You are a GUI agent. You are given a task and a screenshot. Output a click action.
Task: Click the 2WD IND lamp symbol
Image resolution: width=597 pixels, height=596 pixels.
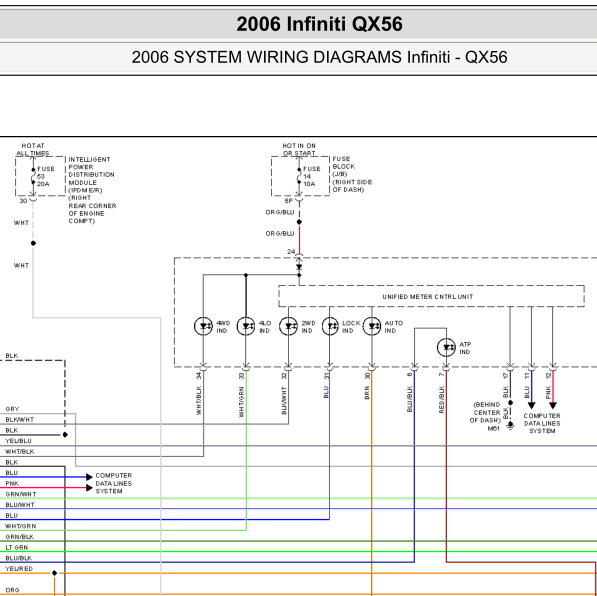pos(289,326)
